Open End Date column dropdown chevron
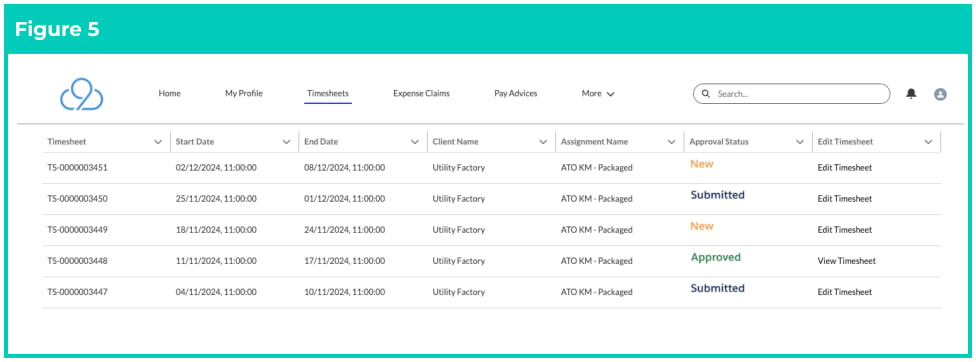The image size is (976, 362). pyautogui.click(x=415, y=142)
